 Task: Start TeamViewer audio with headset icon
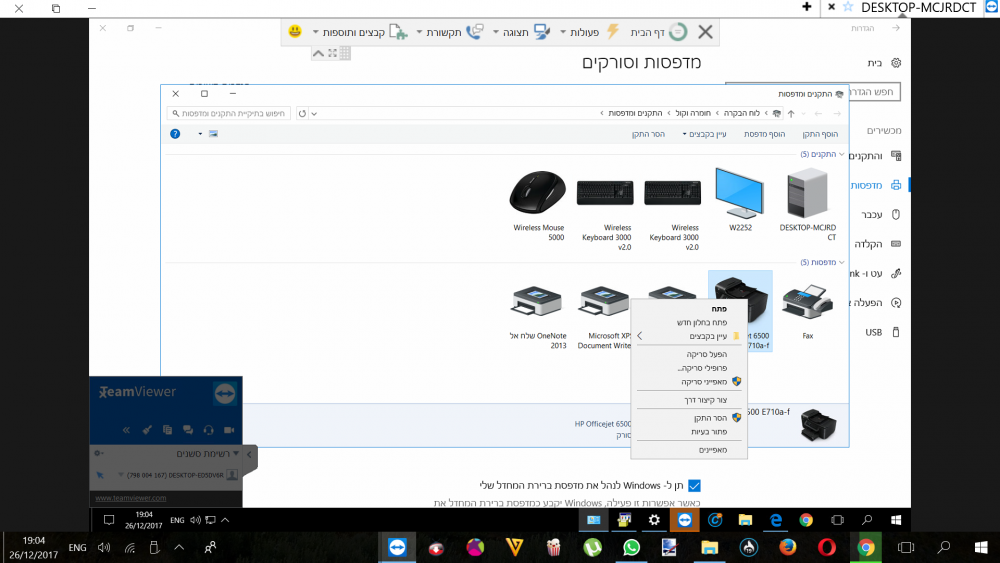[x=209, y=430]
